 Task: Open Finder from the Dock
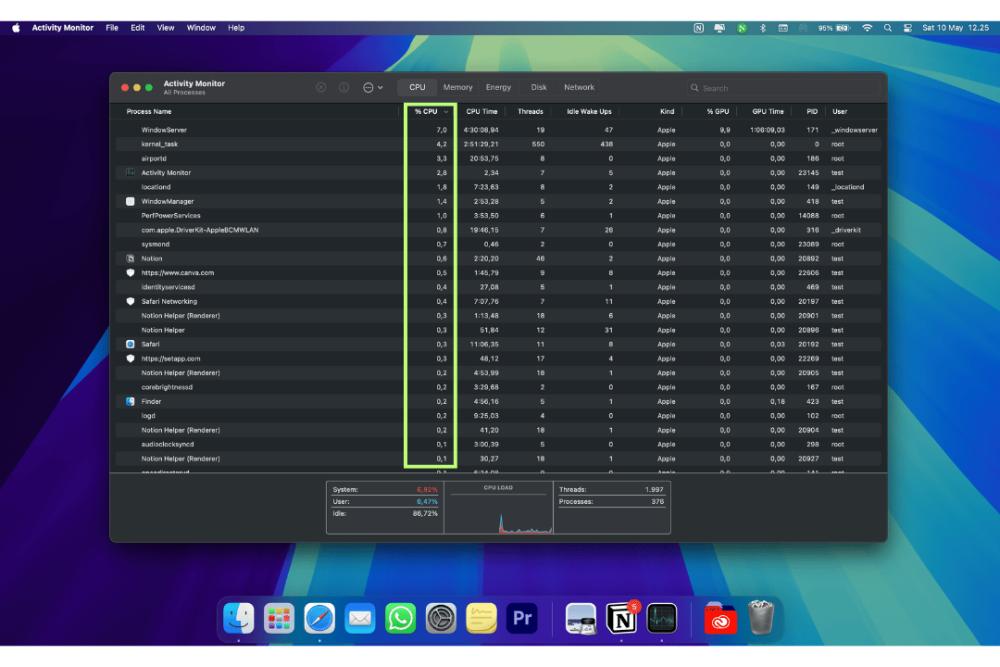(239, 618)
